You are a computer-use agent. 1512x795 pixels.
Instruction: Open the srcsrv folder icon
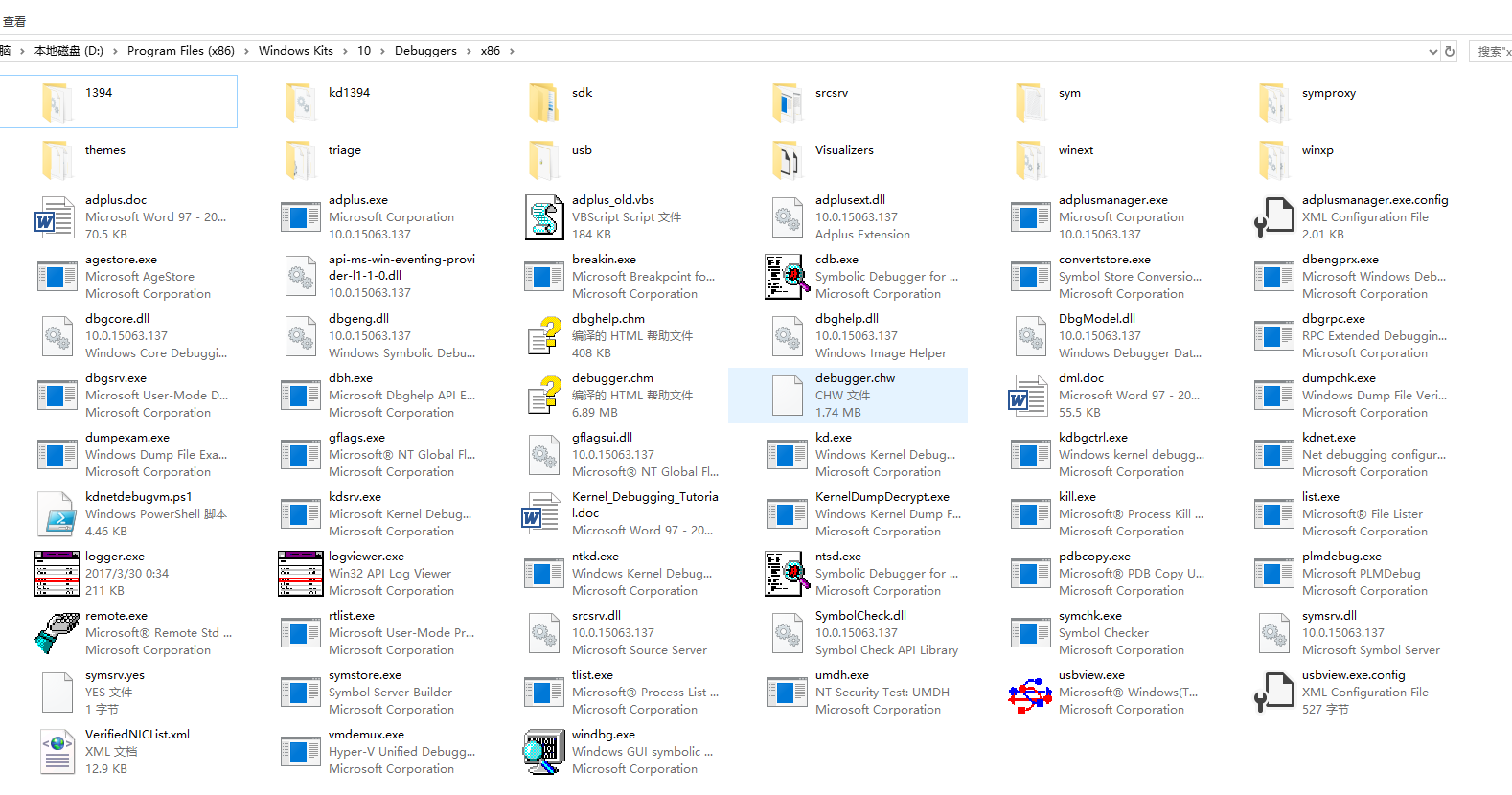pyautogui.click(x=788, y=101)
